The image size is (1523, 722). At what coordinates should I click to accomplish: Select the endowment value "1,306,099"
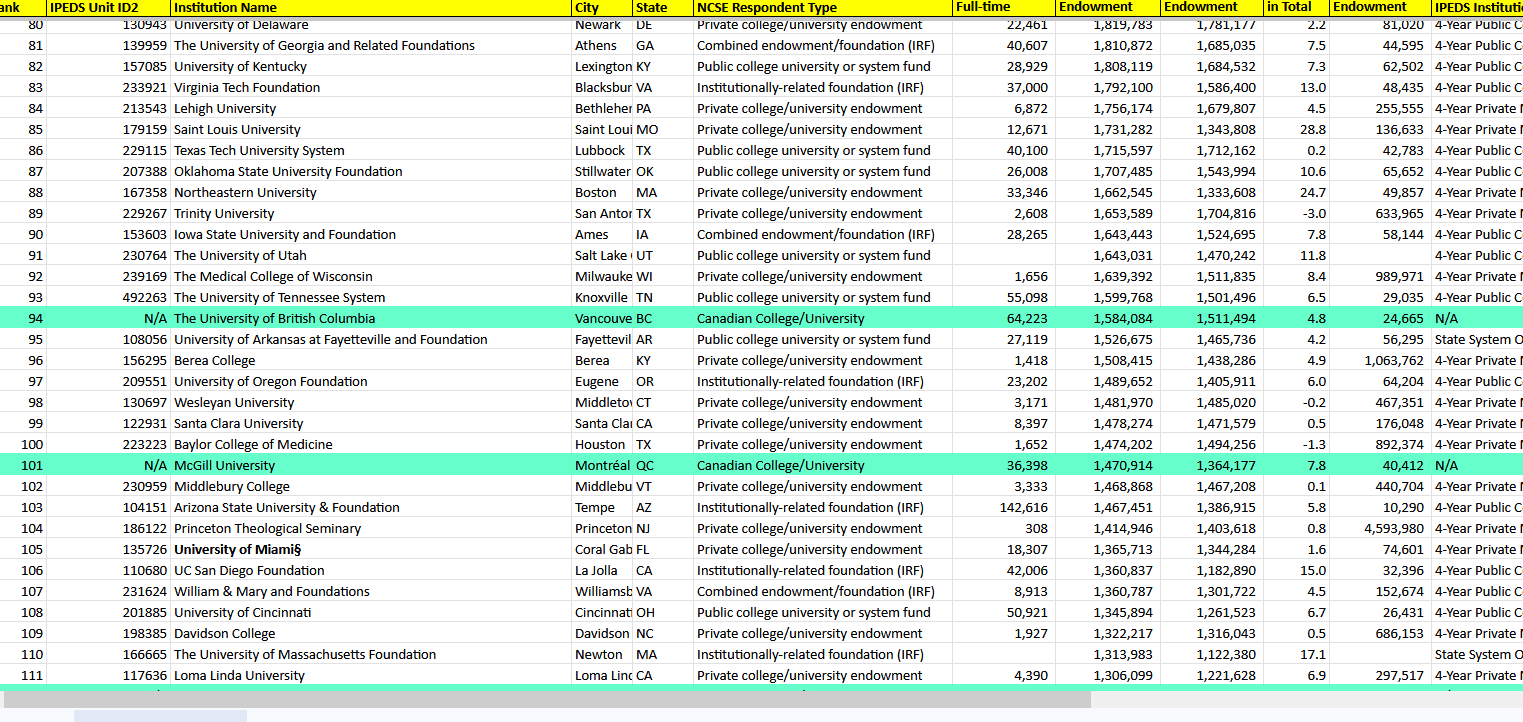click(x=1108, y=676)
